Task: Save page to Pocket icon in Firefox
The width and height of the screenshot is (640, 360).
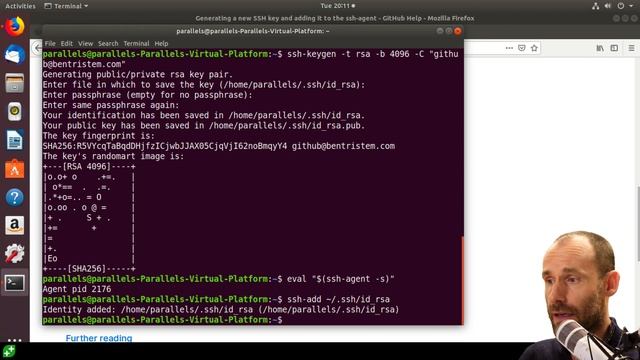Action: point(522,48)
